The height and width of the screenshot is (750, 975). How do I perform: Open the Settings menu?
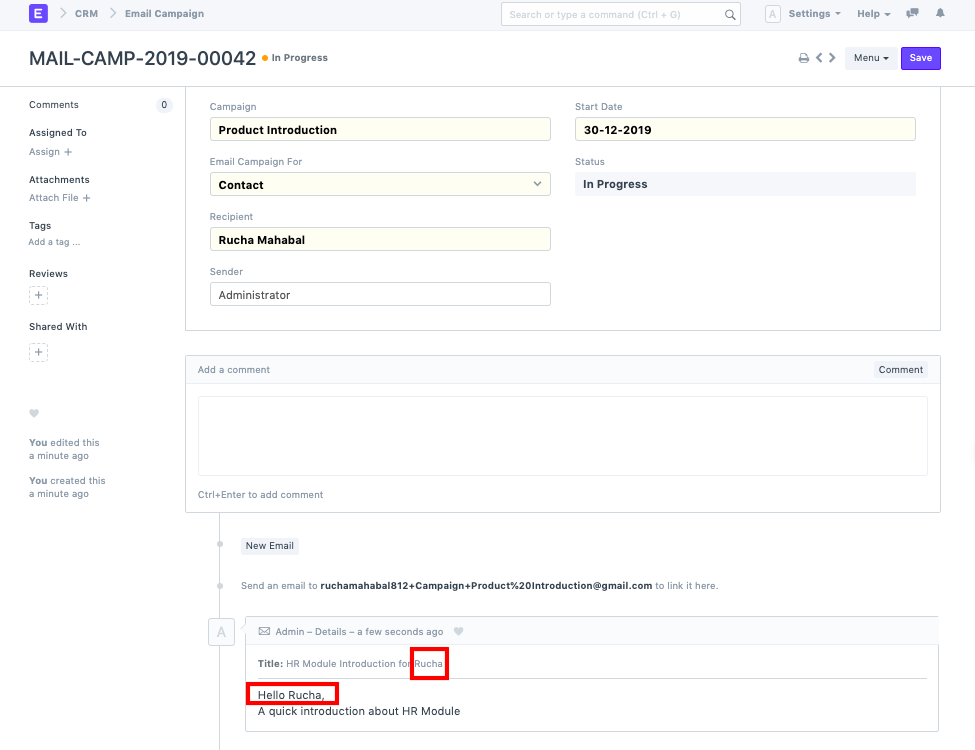click(813, 13)
